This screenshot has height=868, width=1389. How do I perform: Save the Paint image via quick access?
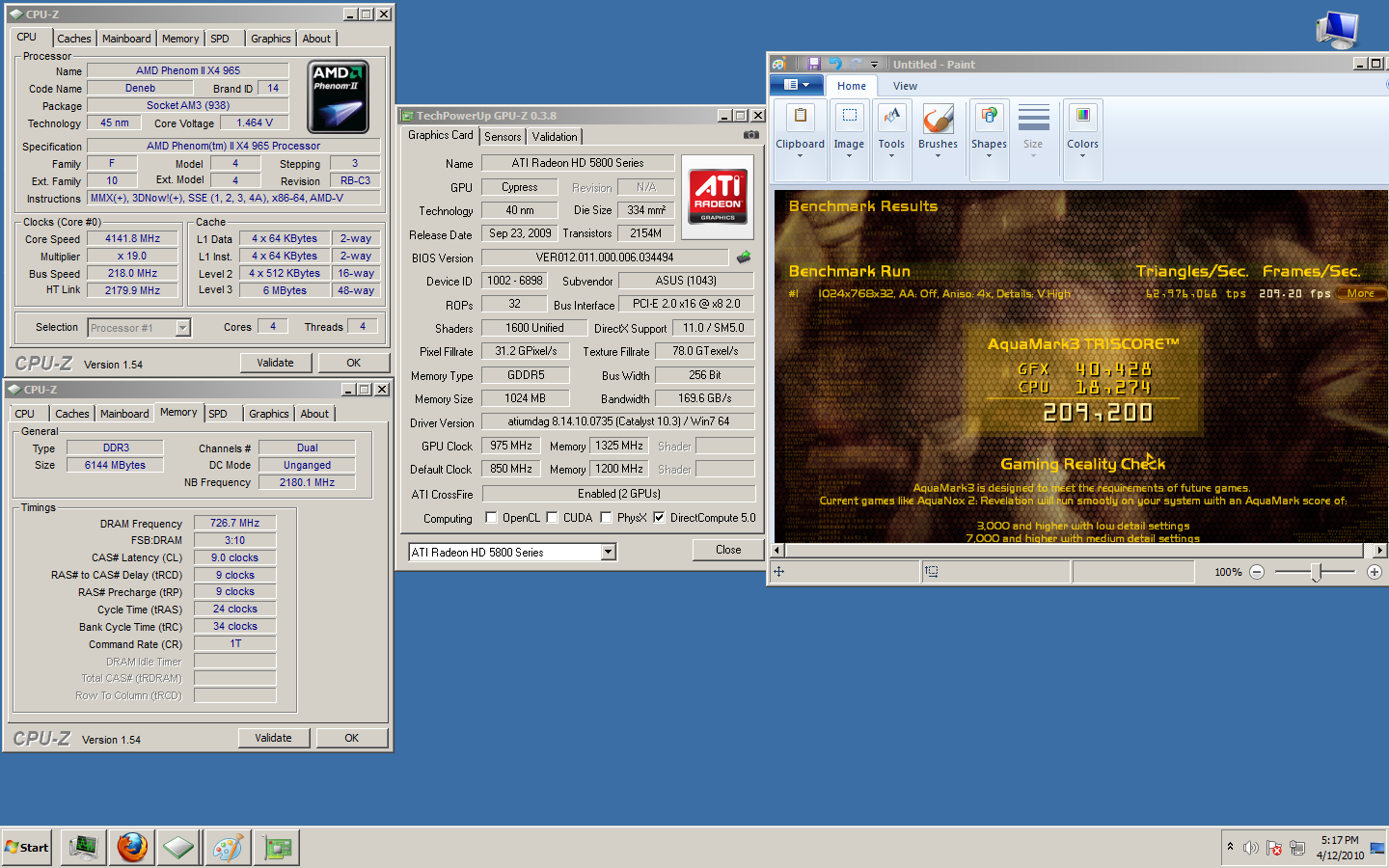click(814, 64)
